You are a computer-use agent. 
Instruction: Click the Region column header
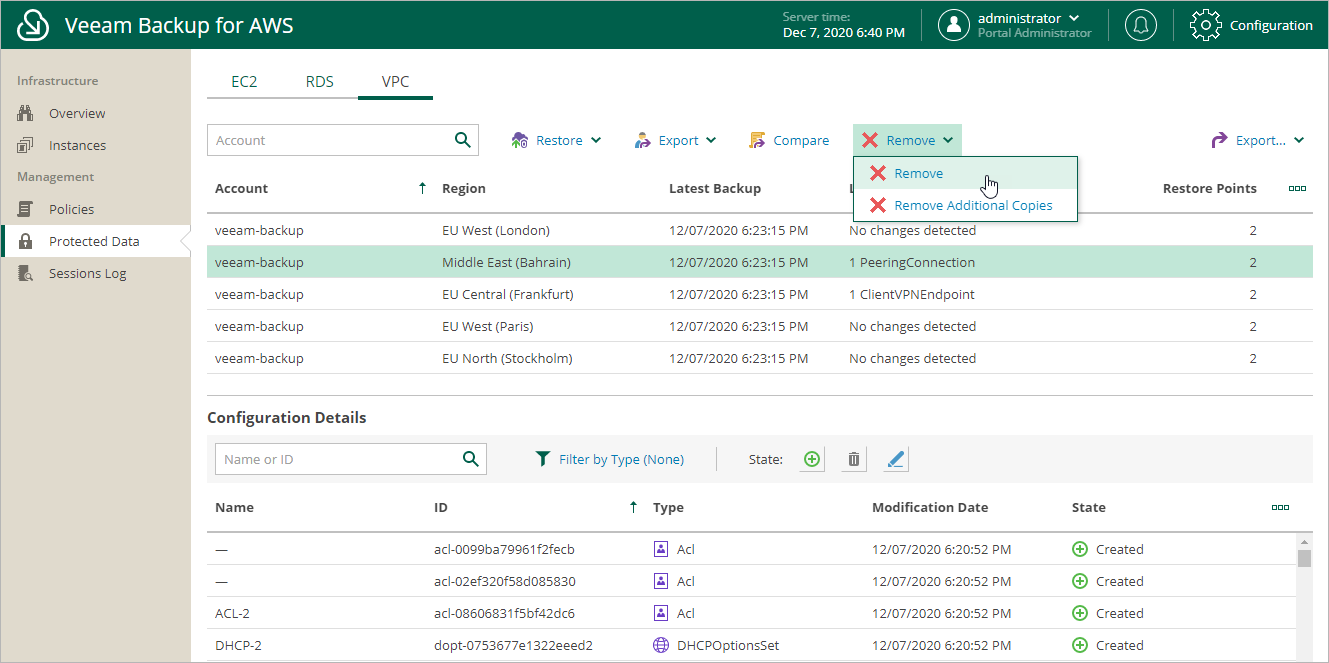click(x=464, y=188)
